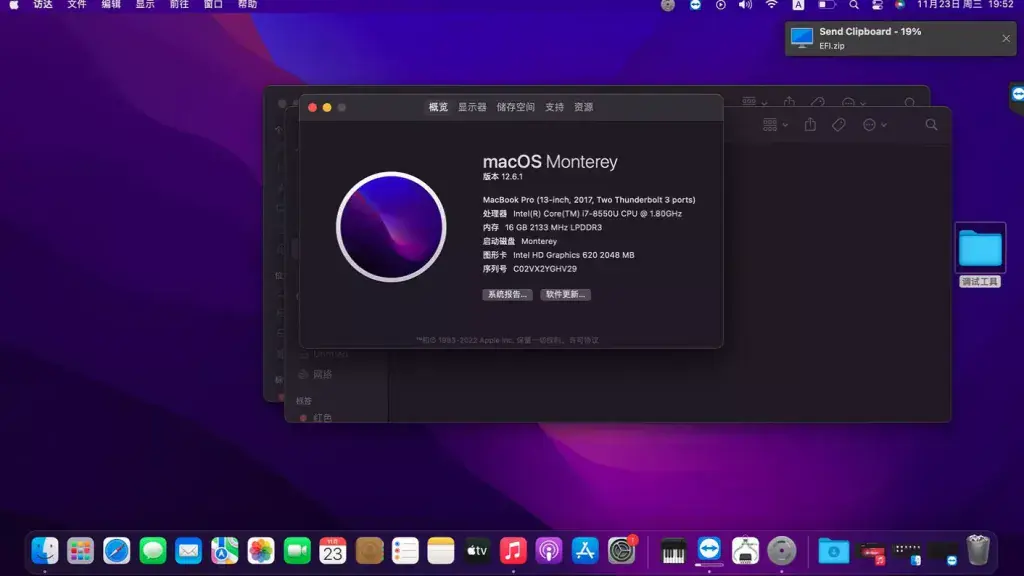Click the search icon in Finder toolbar
Viewport: 1024px width, 576px height.
coord(931,124)
